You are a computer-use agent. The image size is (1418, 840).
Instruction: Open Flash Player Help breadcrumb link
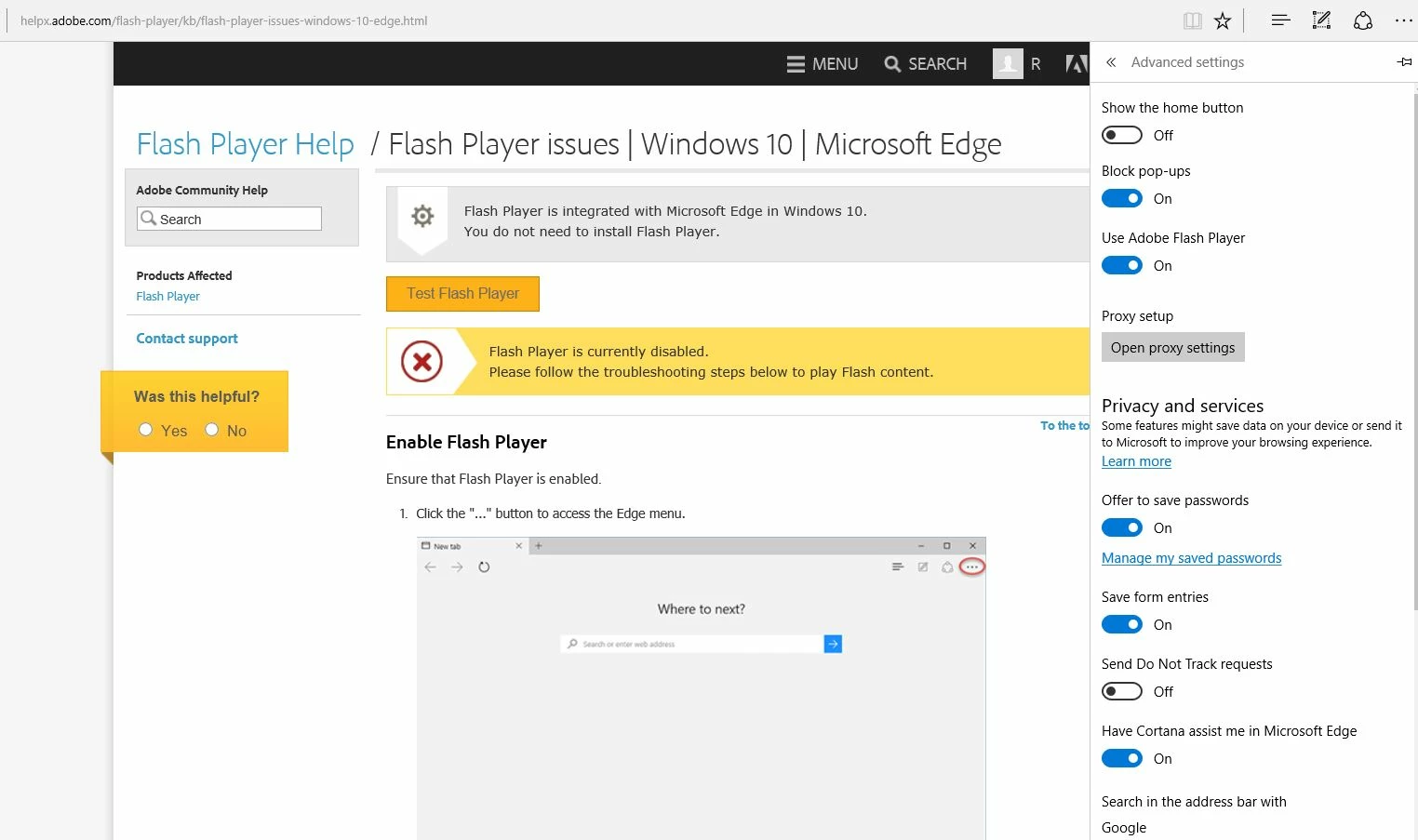click(245, 144)
